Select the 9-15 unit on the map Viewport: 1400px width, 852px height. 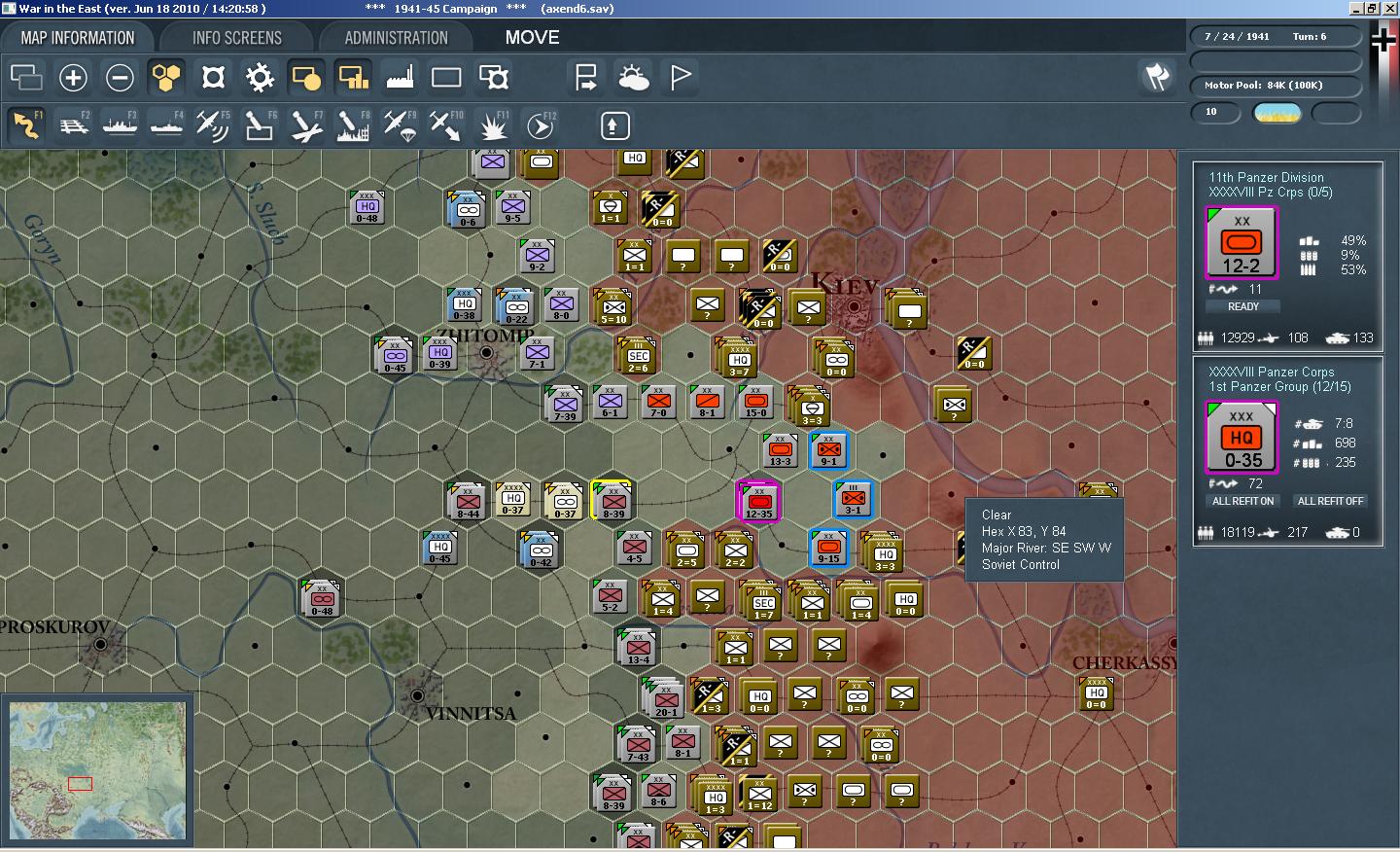pyautogui.click(x=828, y=549)
